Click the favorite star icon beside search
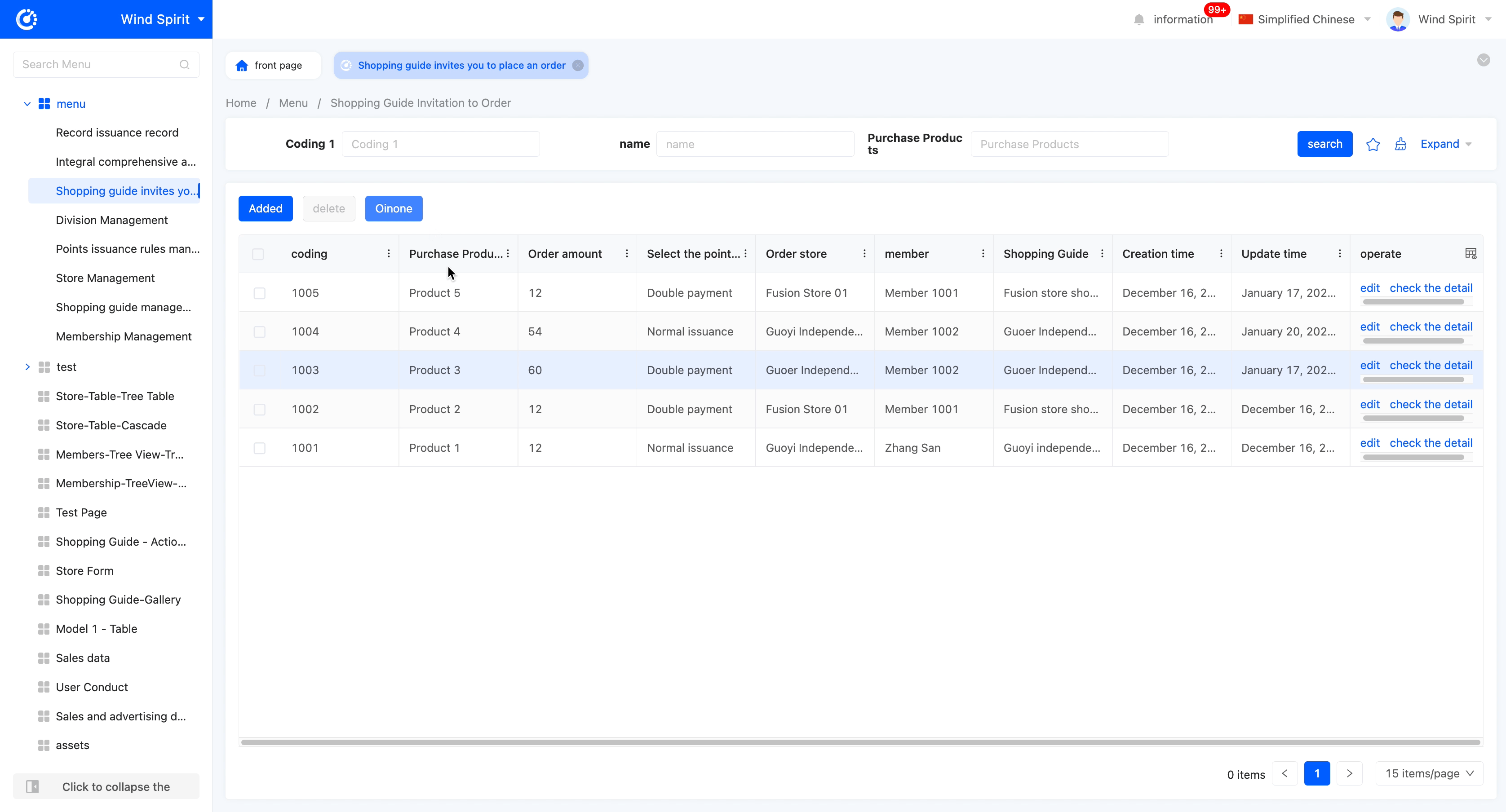Viewport: 1506px width, 812px height. click(1373, 145)
